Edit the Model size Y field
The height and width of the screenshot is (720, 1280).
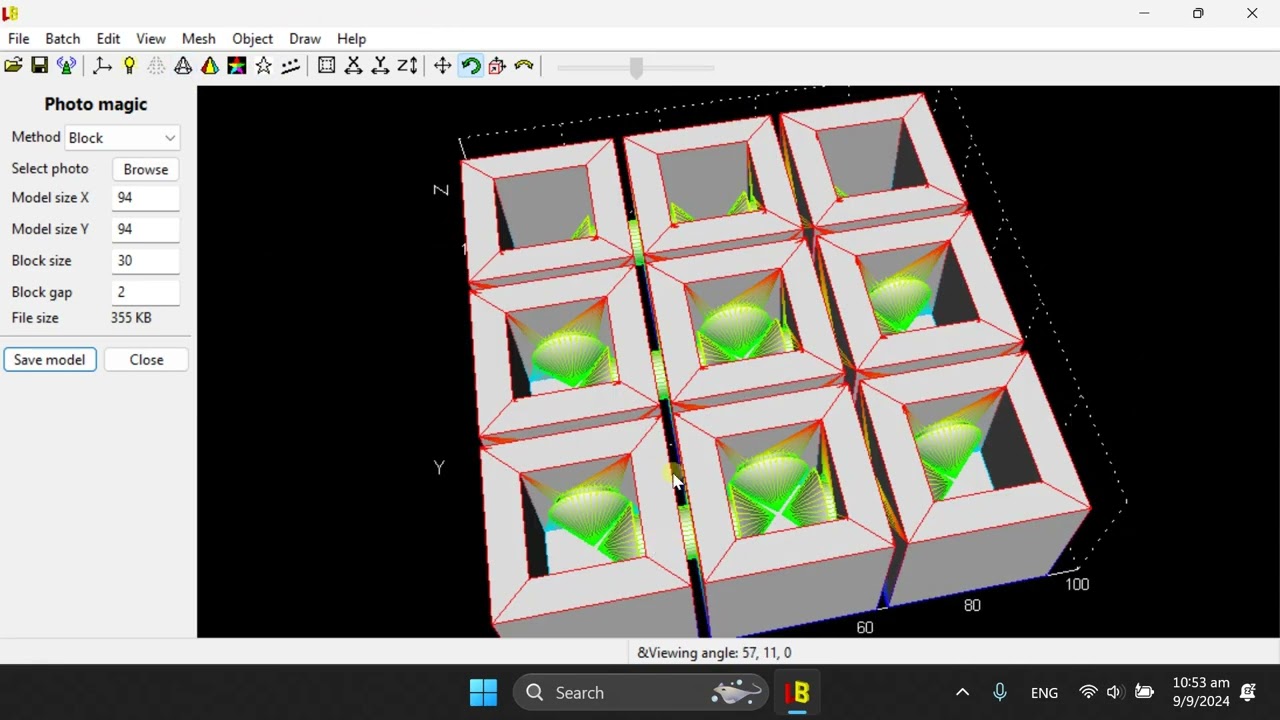(x=146, y=229)
